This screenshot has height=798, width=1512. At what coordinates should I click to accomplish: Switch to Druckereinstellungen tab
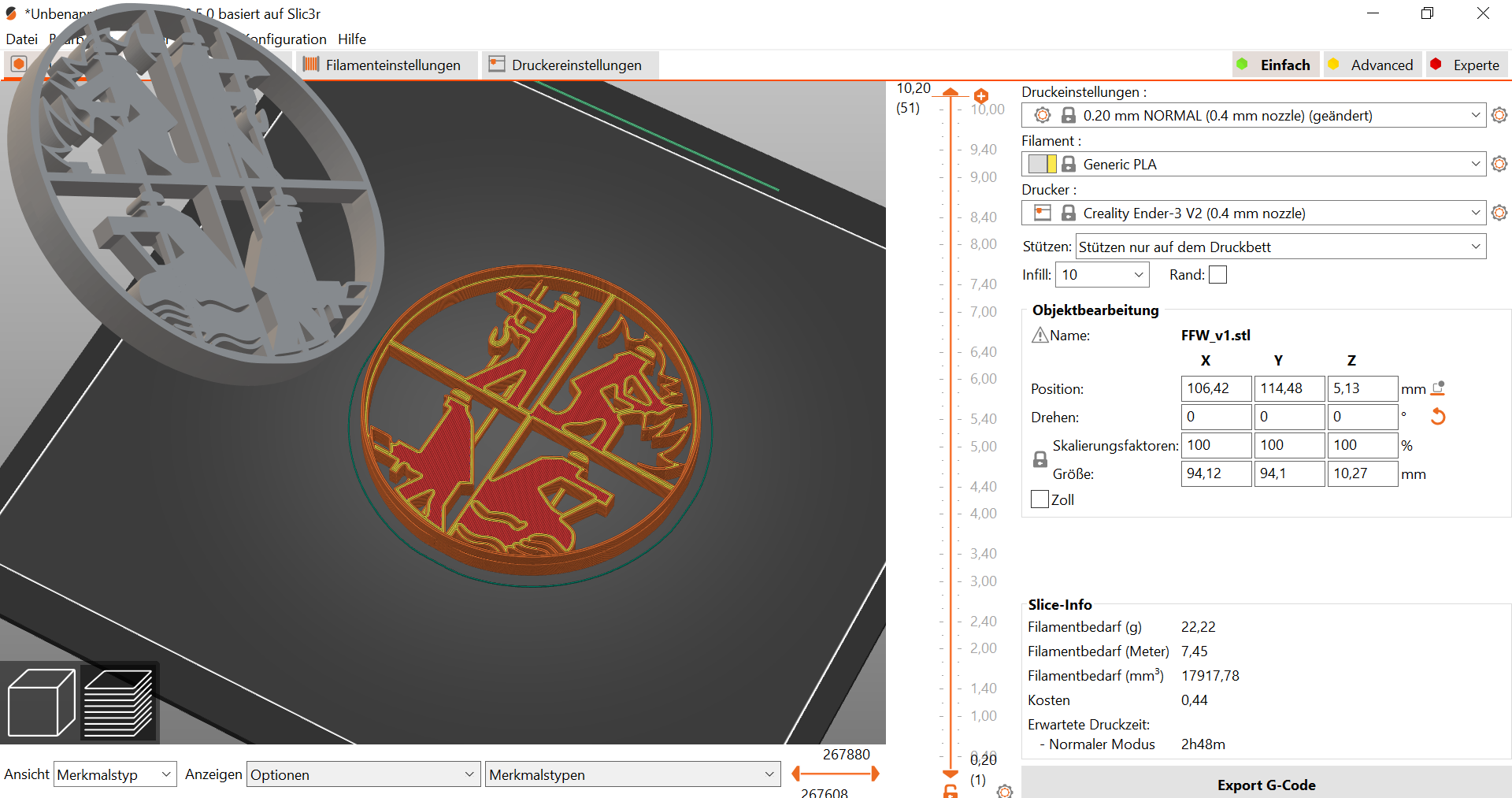coord(570,65)
